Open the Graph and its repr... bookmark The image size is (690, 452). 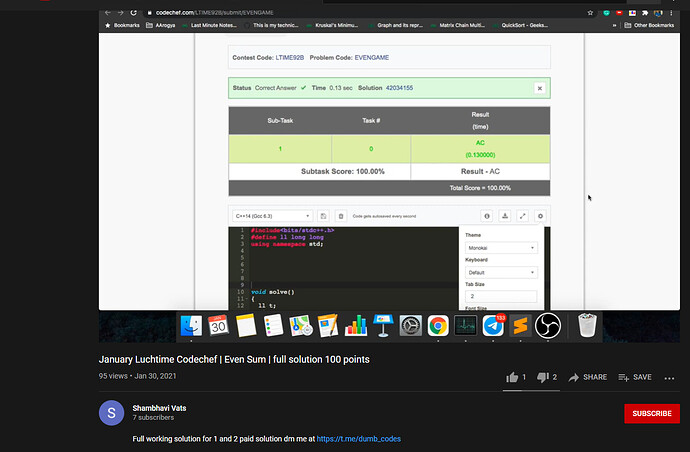[396, 26]
